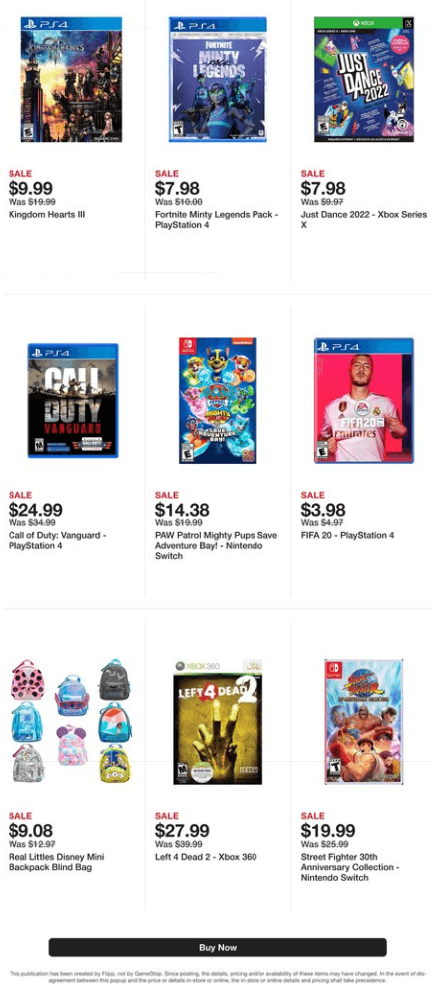Click the Left 4 Dead 2 title
Viewport: 432px width, 987px height.
click(205, 857)
